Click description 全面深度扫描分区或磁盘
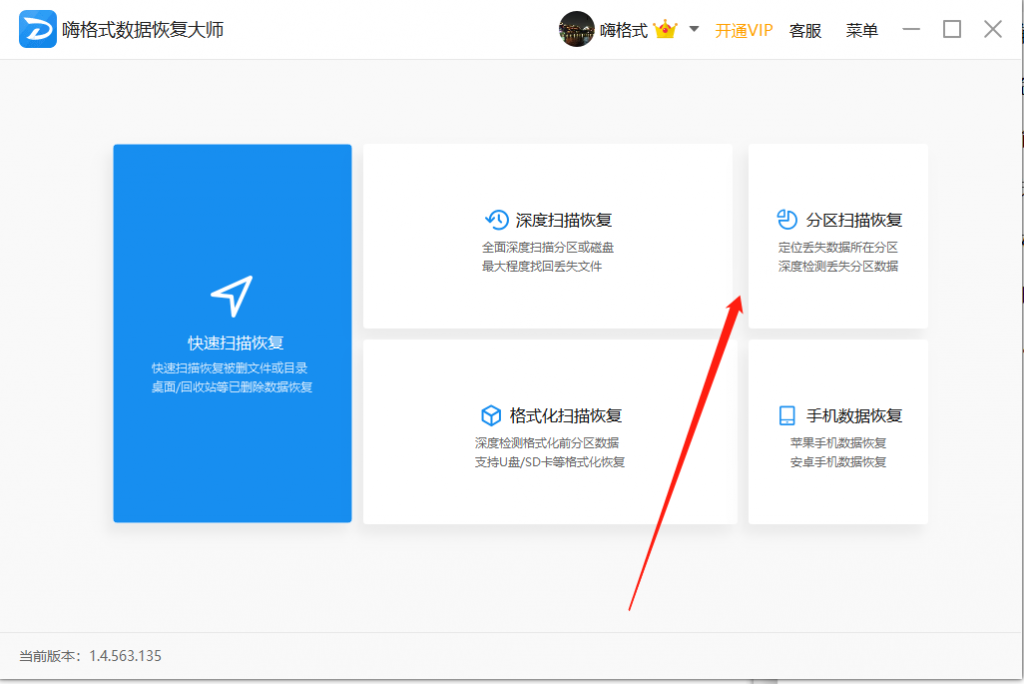Screen dimensions: 1024x684 [x=548, y=248]
